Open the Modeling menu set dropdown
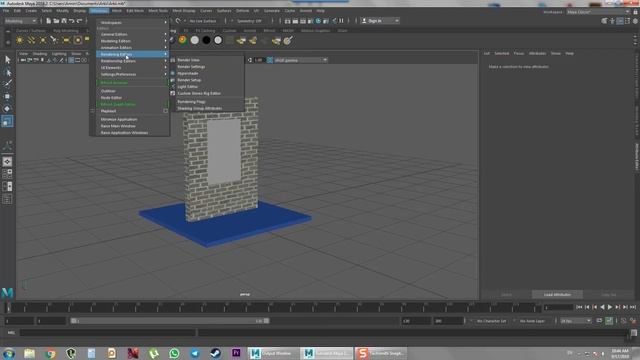This screenshot has height=360, width=640. pyautogui.click(x=20, y=21)
